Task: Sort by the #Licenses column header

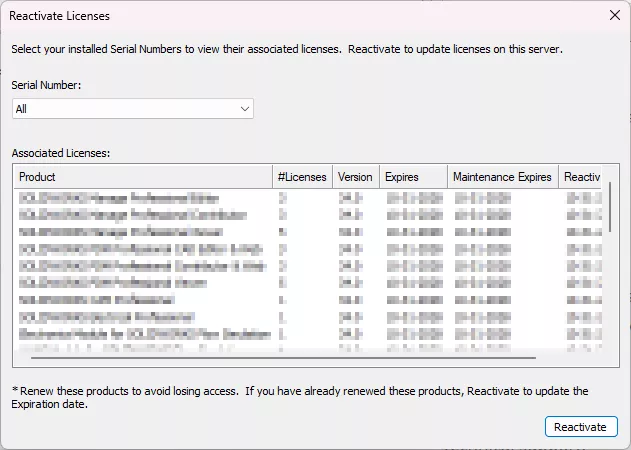Action: 302,177
